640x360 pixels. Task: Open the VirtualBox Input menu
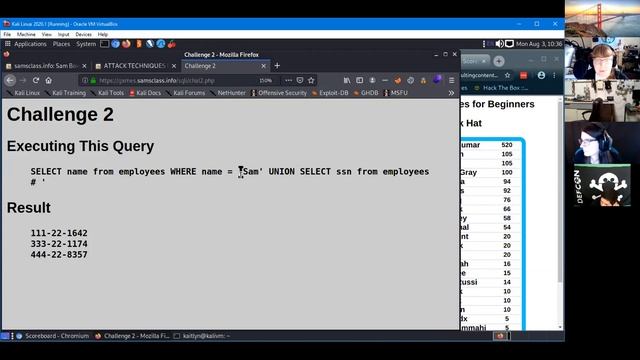click(x=63, y=35)
